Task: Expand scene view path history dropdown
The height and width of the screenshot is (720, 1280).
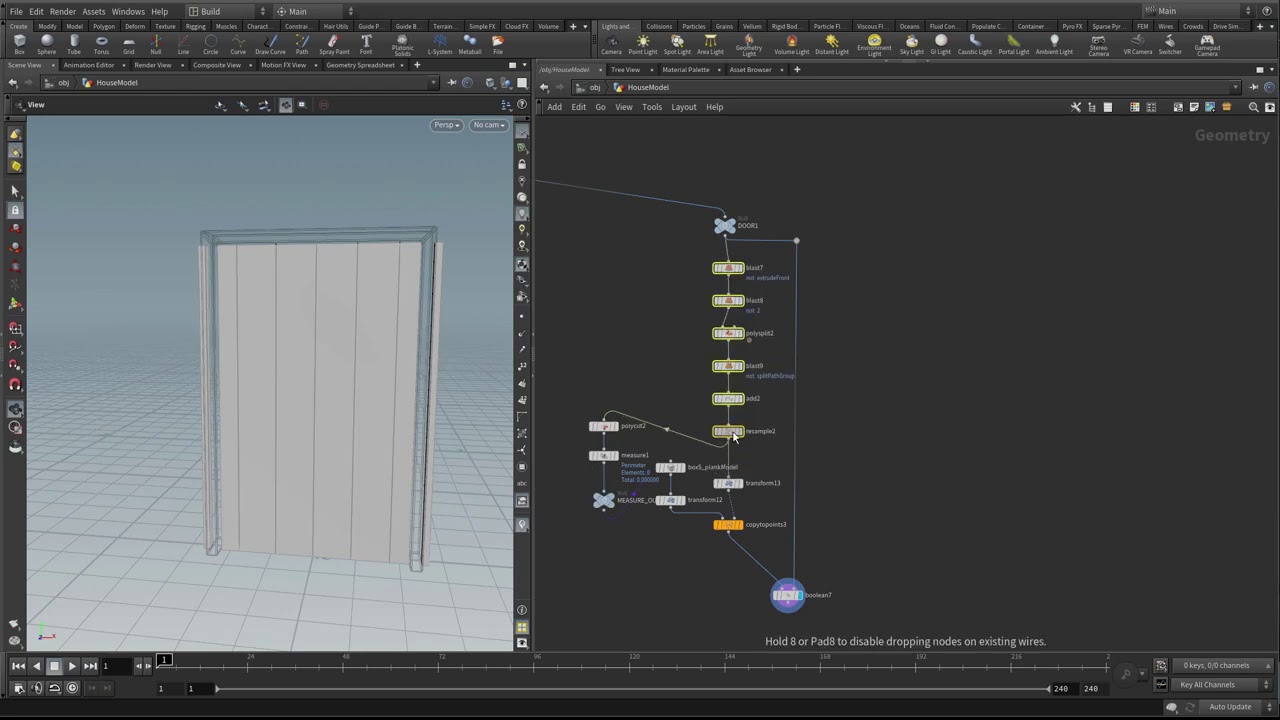Action: click(x=433, y=83)
